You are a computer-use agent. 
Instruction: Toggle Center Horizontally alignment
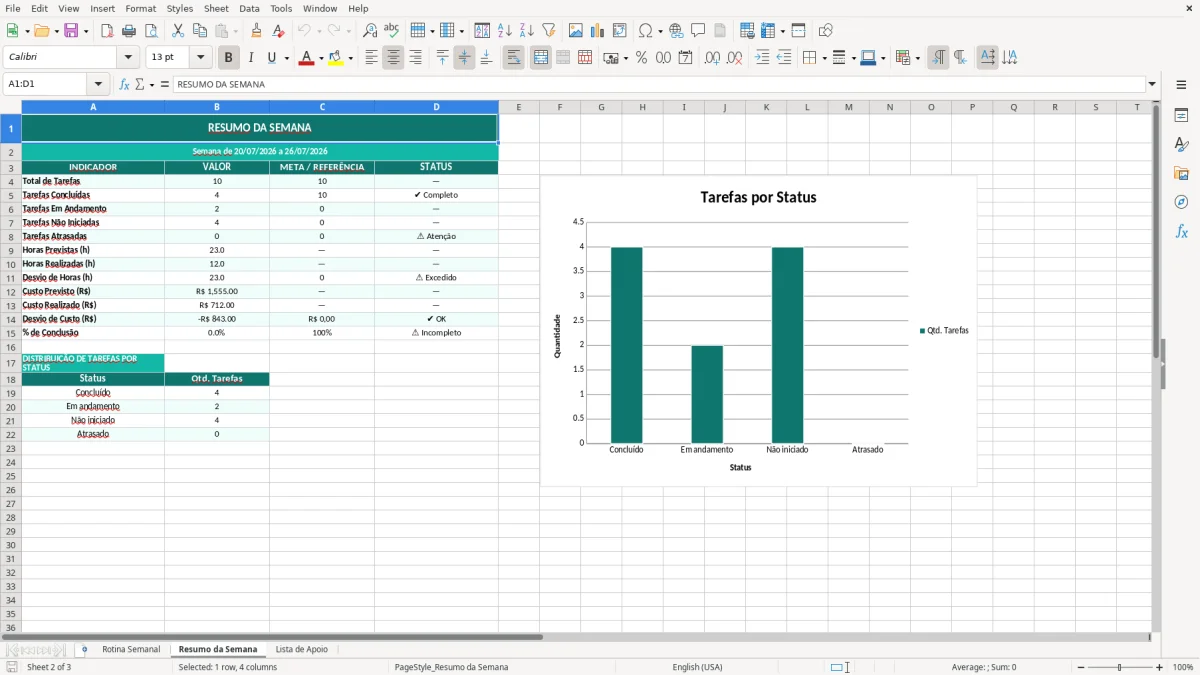393,58
